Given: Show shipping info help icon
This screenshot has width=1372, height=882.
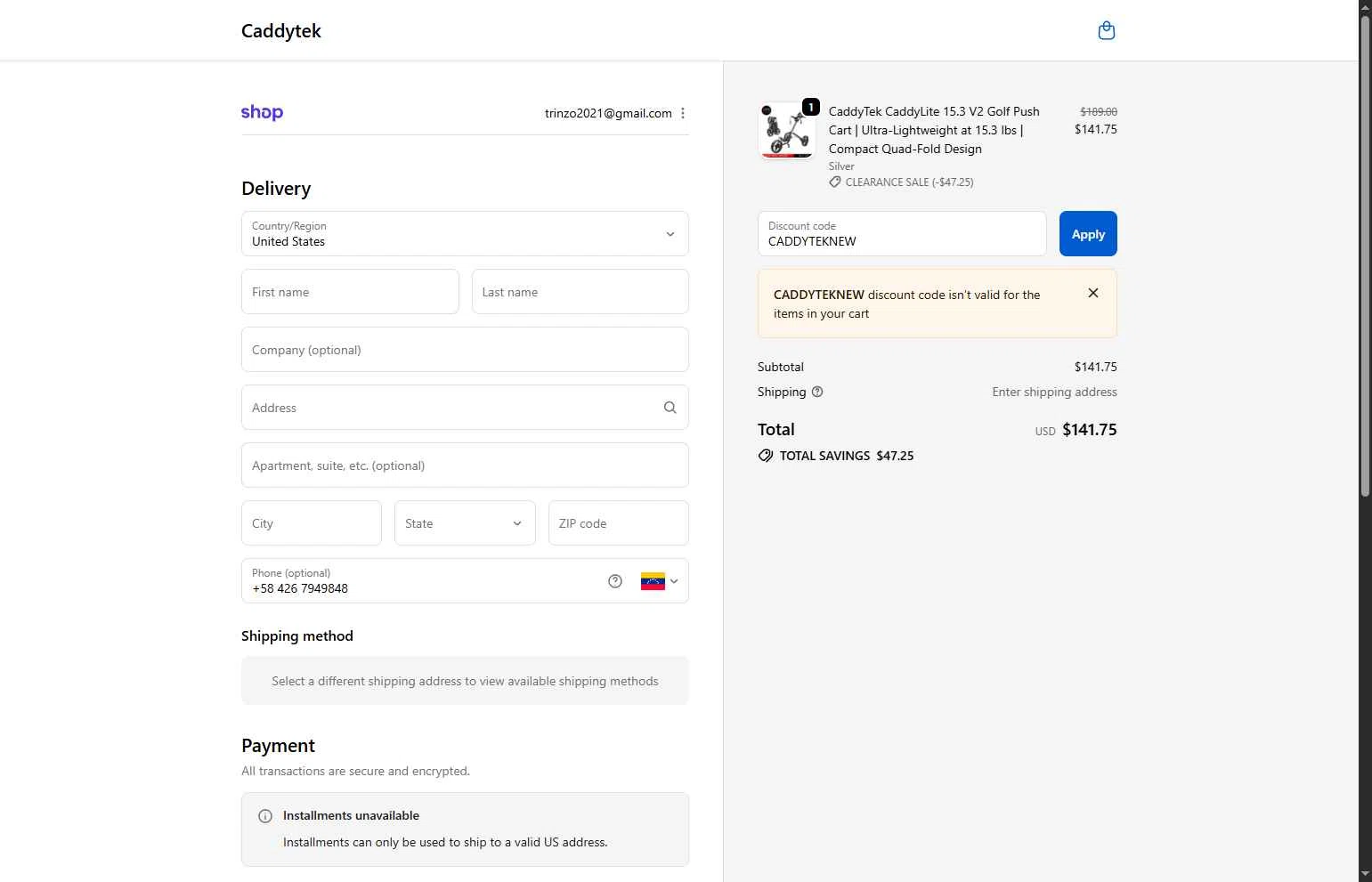Looking at the screenshot, I should pos(817,392).
